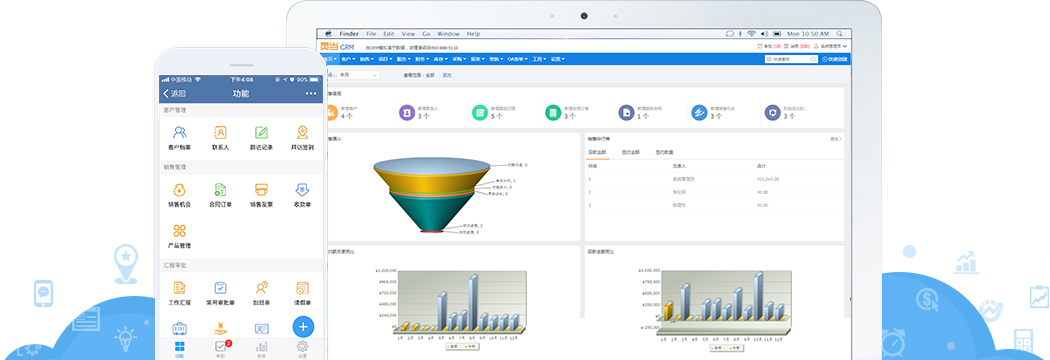Viewport: 1050px width, 360px height.
Task: Switch to the 回款金额 ranking tab
Action: pyautogui.click(x=597, y=153)
